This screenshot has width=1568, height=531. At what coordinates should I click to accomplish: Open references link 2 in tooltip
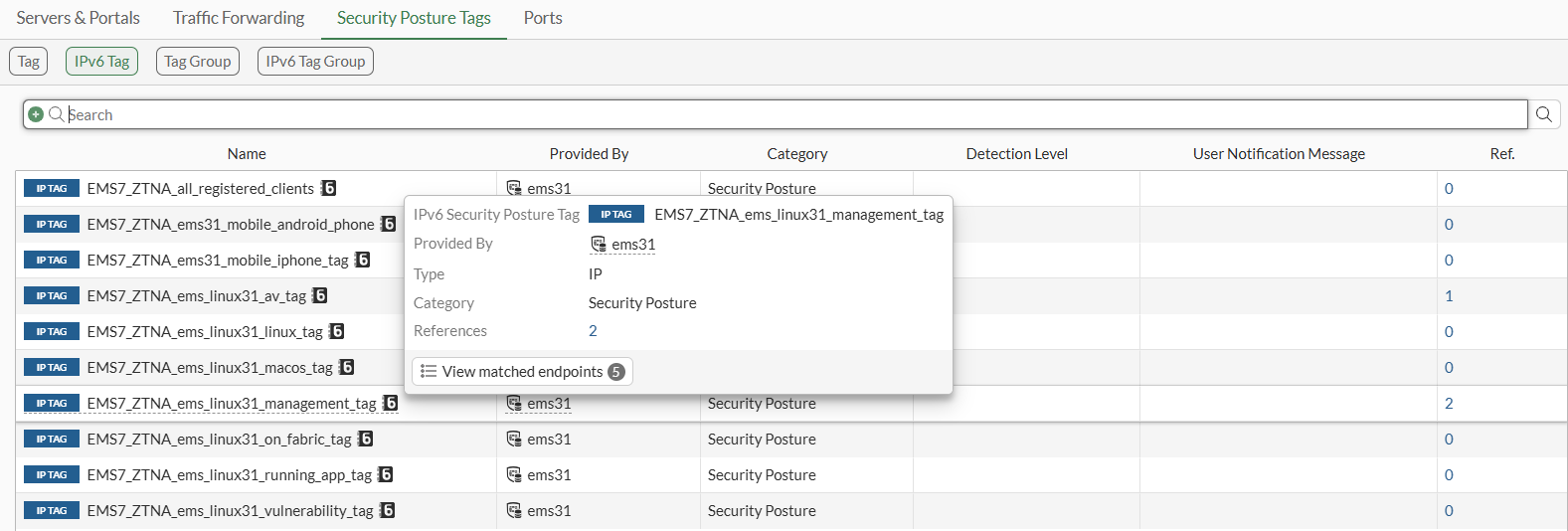(x=593, y=330)
